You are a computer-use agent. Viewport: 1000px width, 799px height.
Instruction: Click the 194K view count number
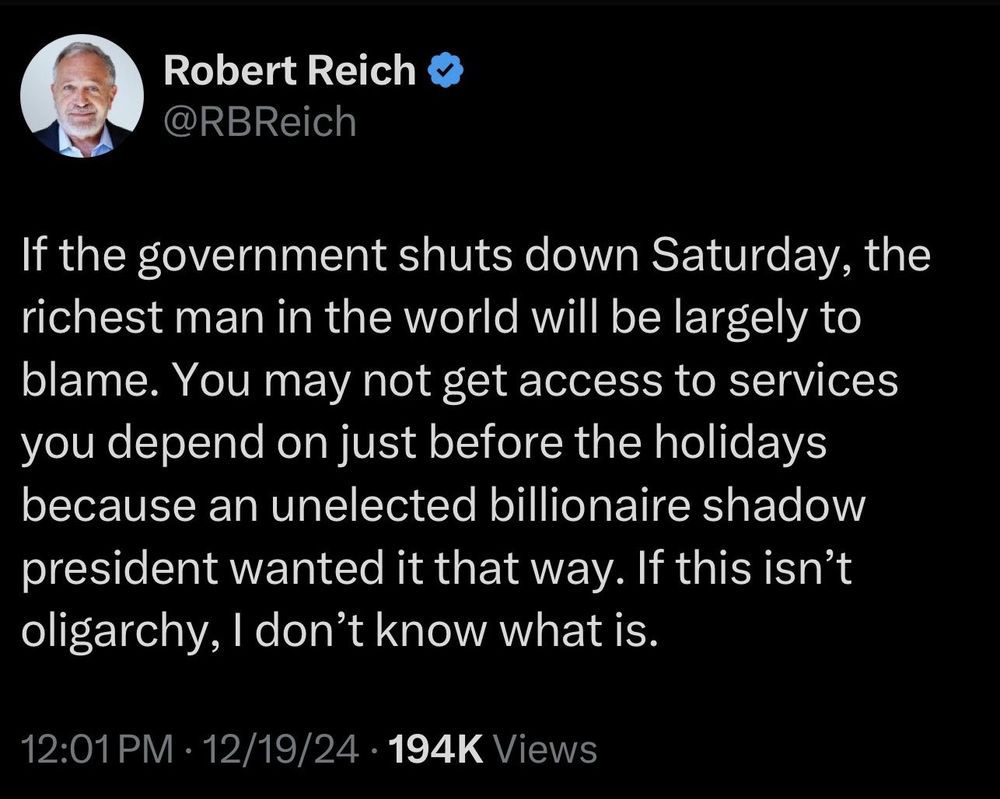435,749
